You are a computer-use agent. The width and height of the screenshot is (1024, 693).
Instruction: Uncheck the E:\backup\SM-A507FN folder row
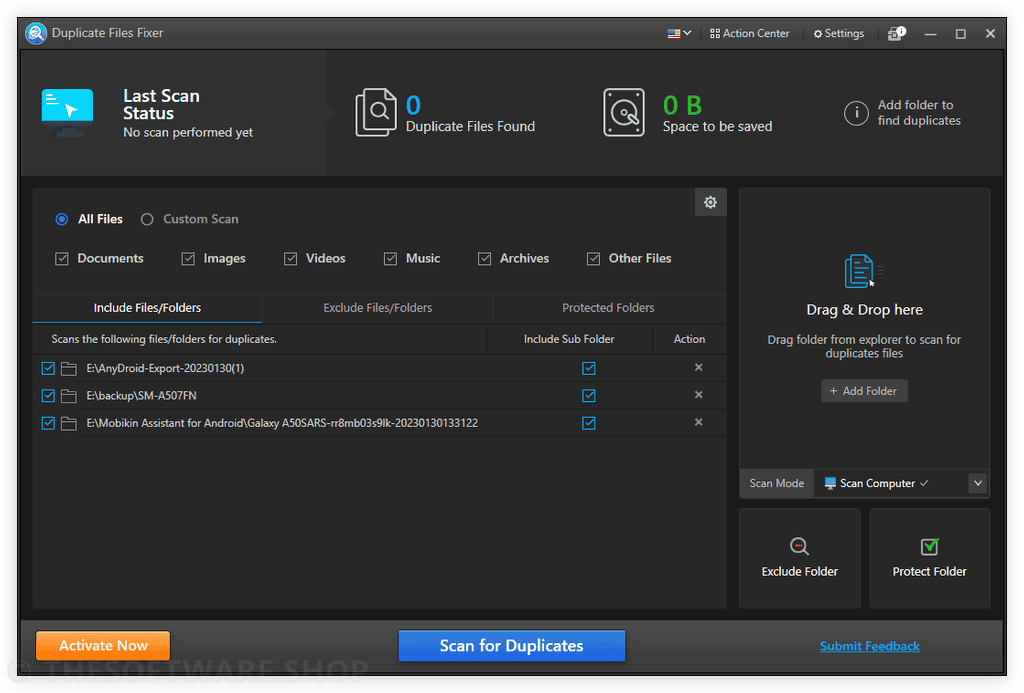(x=48, y=396)
